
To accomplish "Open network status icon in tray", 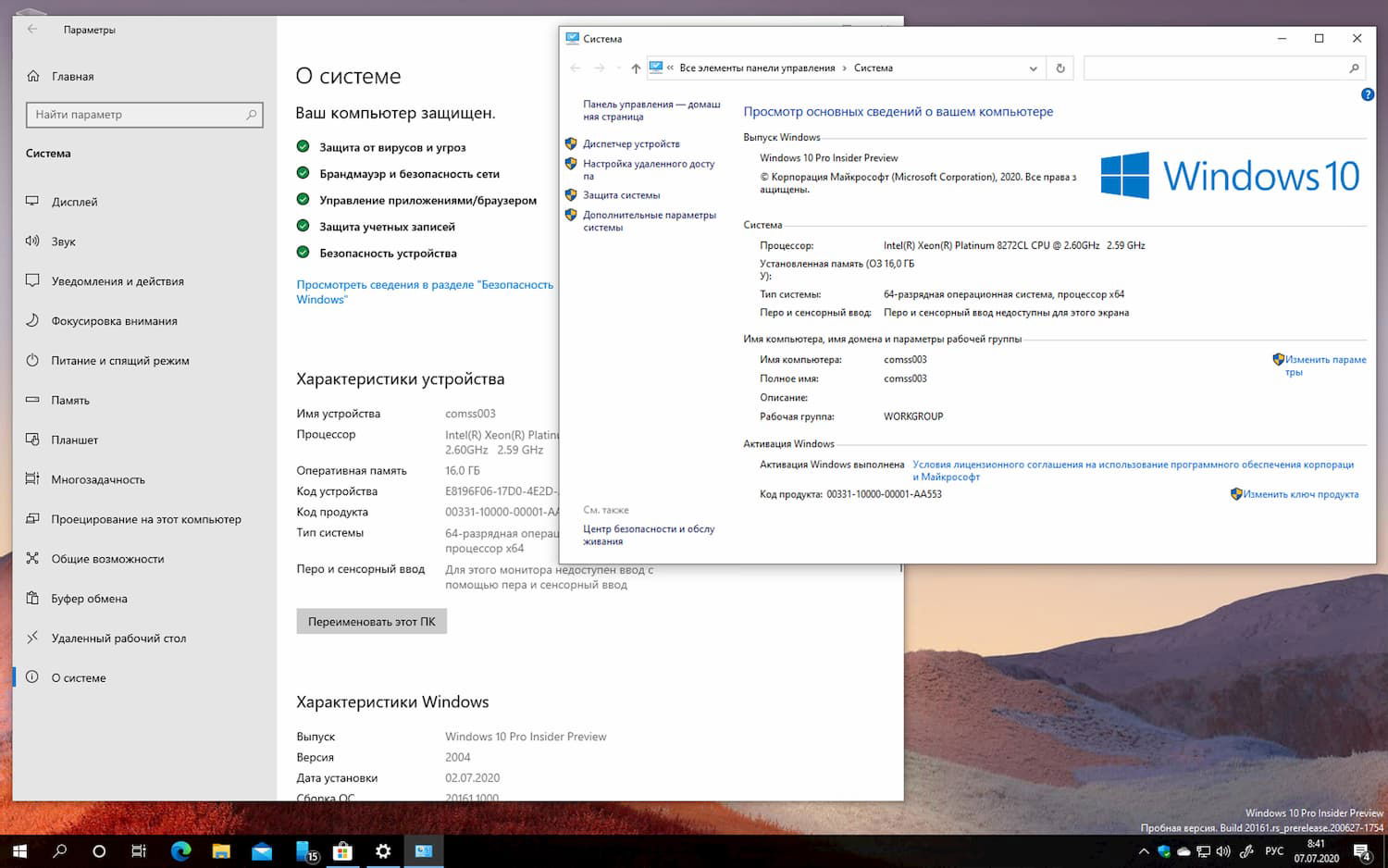I will 1204,851.
